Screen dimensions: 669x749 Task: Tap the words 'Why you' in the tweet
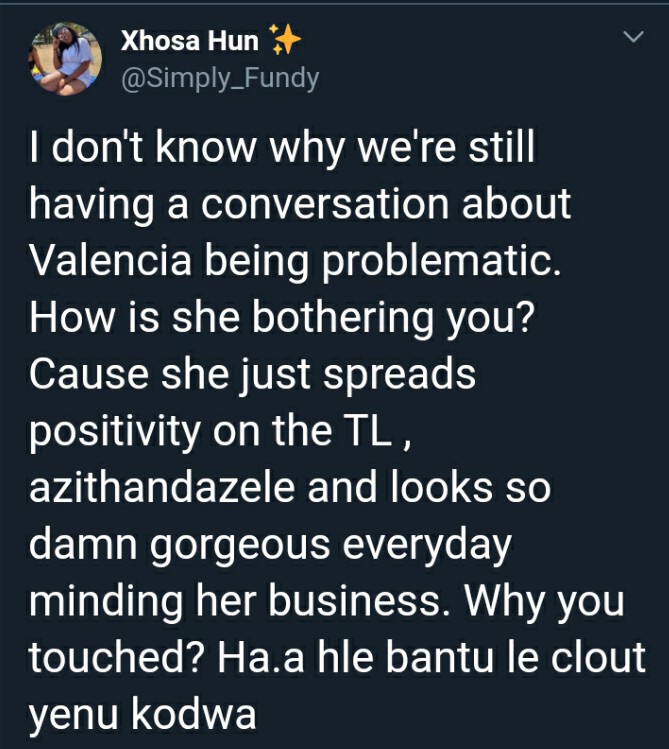pyautogui.click(x=544, y=602)
